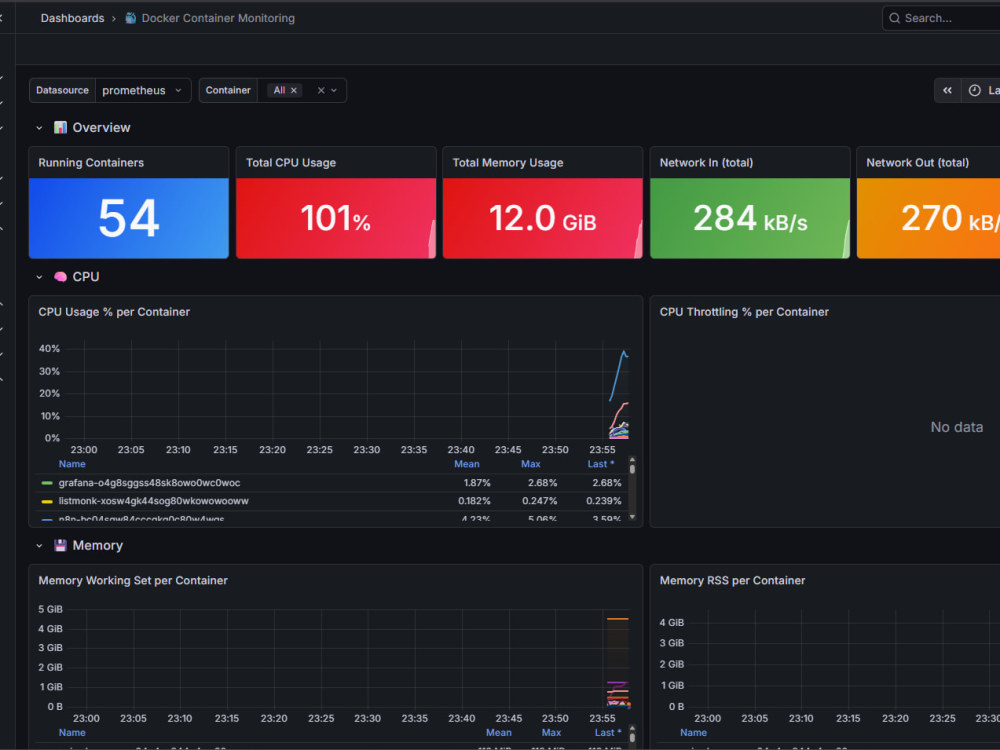Open the Dashboards breadcrumb link

[x=72, y=18]
